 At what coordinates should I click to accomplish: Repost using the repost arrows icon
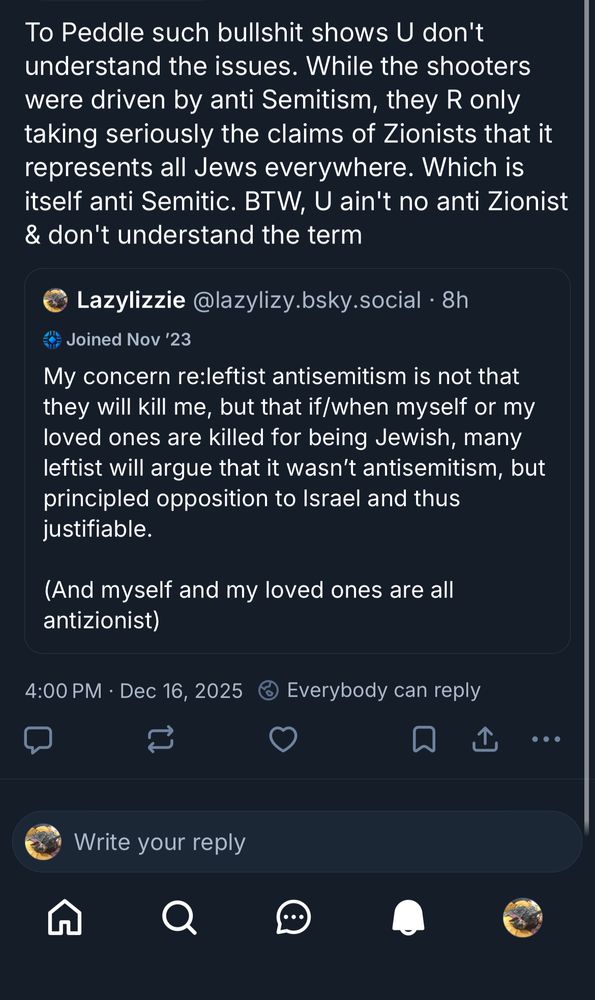[160, 740]
